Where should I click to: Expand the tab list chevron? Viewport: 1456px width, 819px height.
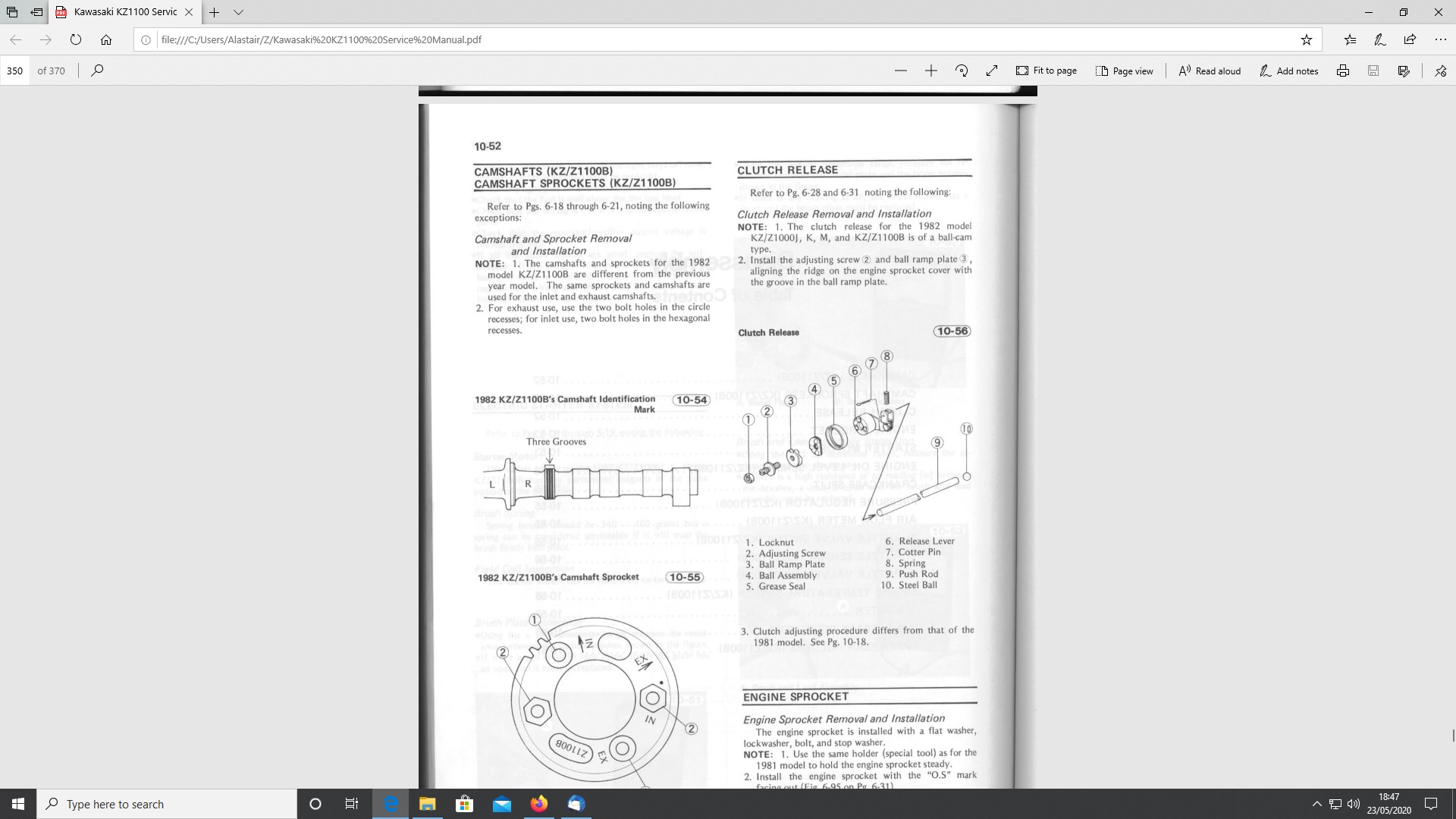(x=238, y=12)
